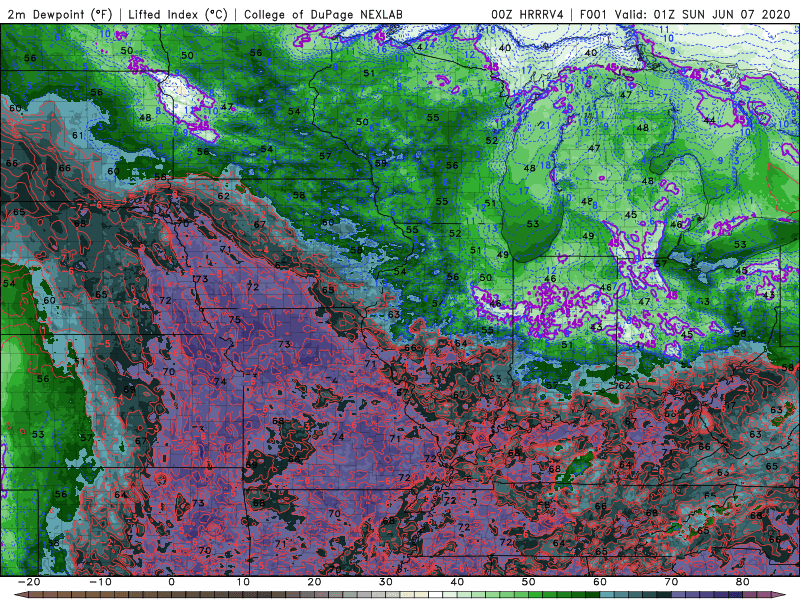Click the '00Z HRRRV4' model run label
Viewport: 800px width, 600px height.
527,14
